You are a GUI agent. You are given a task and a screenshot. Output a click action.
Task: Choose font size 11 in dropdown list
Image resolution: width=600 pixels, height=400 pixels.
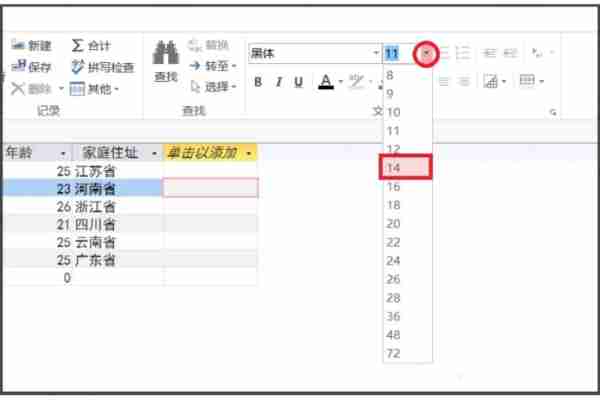(408, 131)
